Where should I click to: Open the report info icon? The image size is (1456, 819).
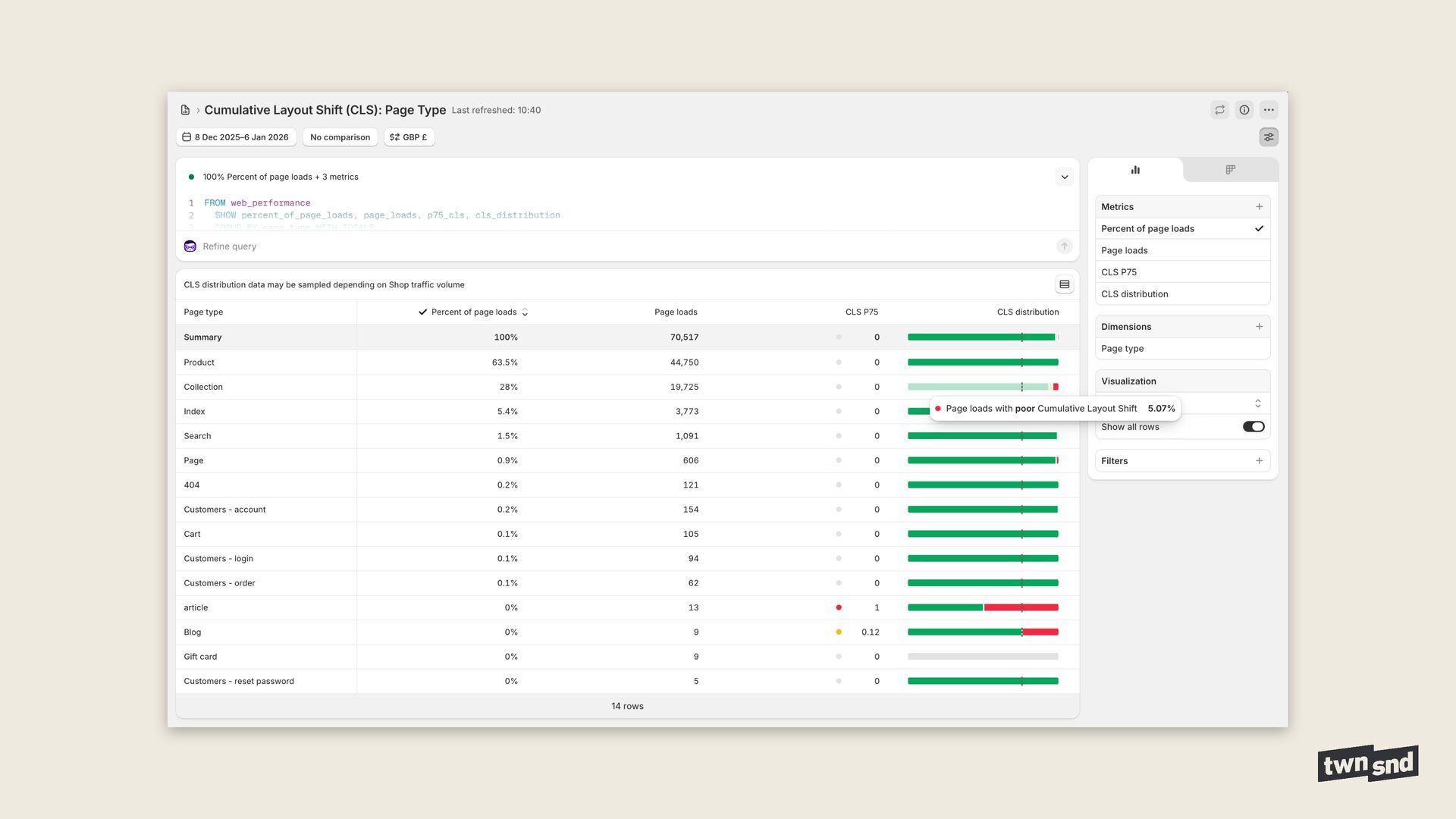[x=1244, y=110]
